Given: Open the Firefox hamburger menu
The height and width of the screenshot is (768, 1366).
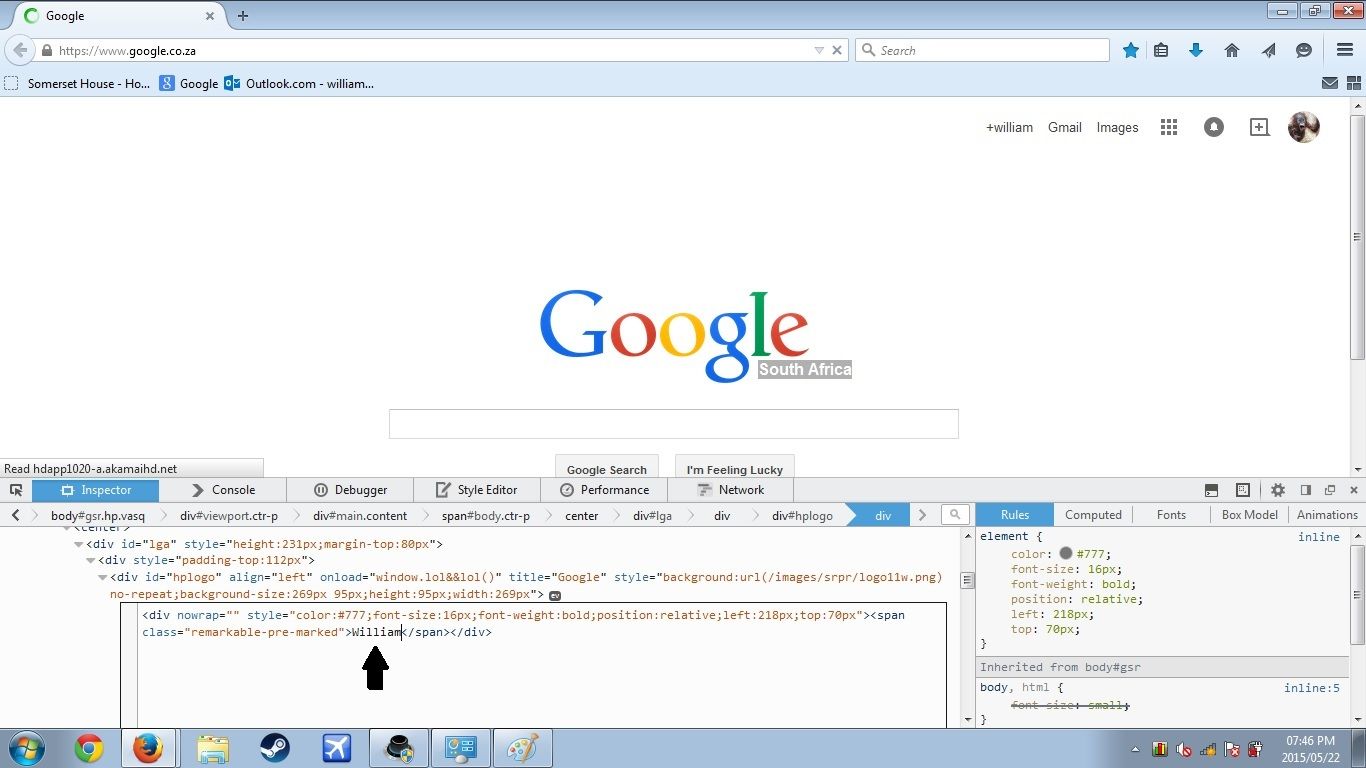Looking at the screenshot, I should (x=1345, y=50).
